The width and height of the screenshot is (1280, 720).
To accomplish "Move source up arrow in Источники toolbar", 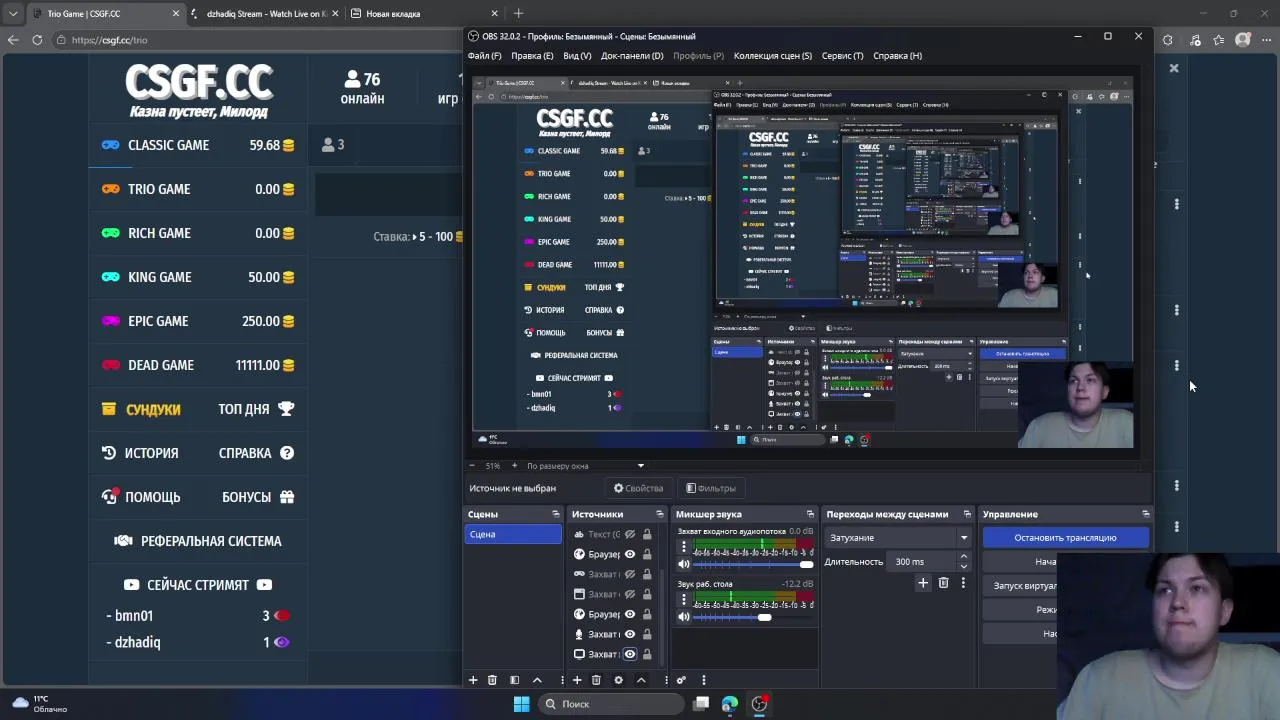I will pyautogui.click(x=641, y=680).
